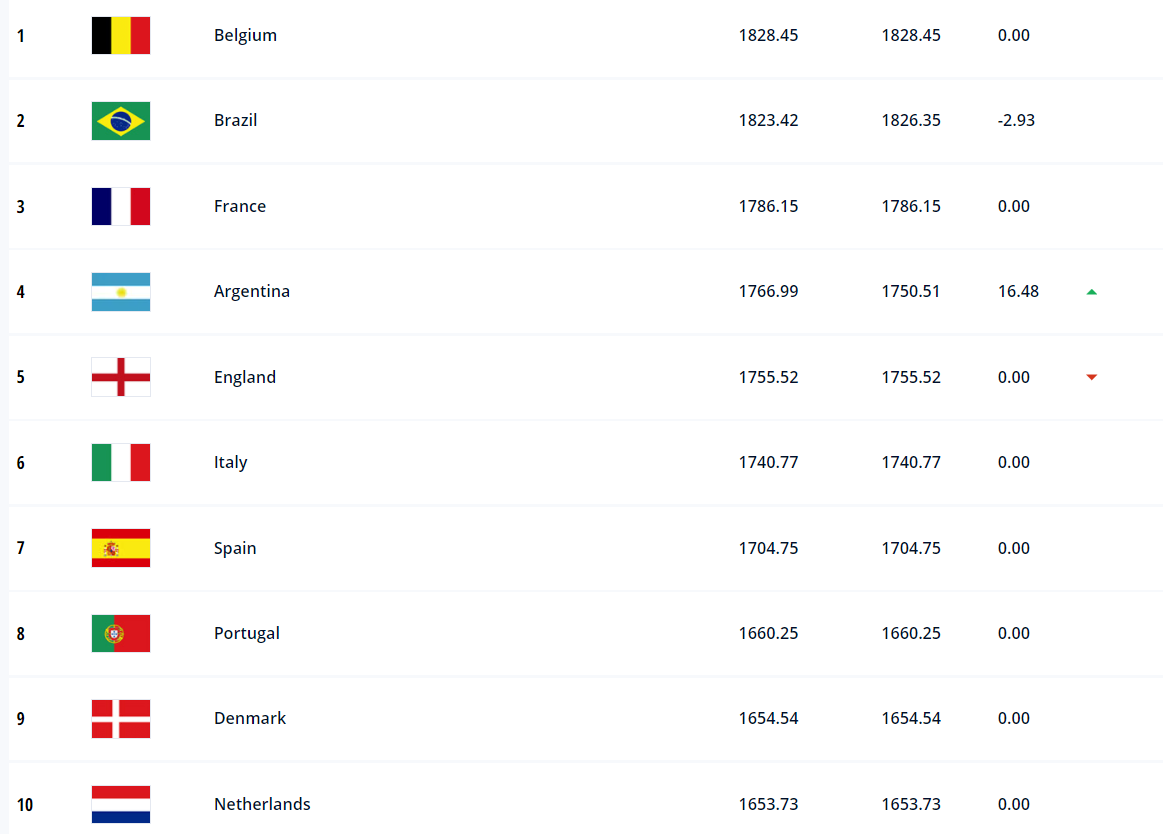The image size is (1163, 834).
Task: Open the Belgium team link
Action: click(x=245, y=35)
